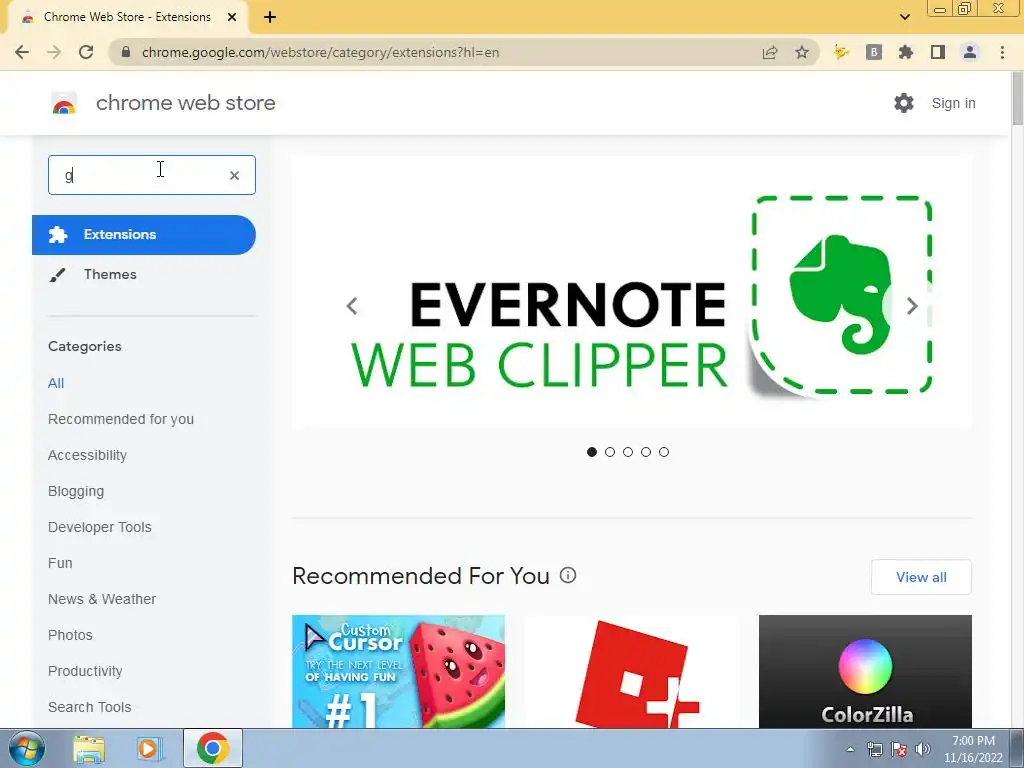Click the Chrome Web Store logo
This screenshot has height=768, width=1024.
pos(64,103)
